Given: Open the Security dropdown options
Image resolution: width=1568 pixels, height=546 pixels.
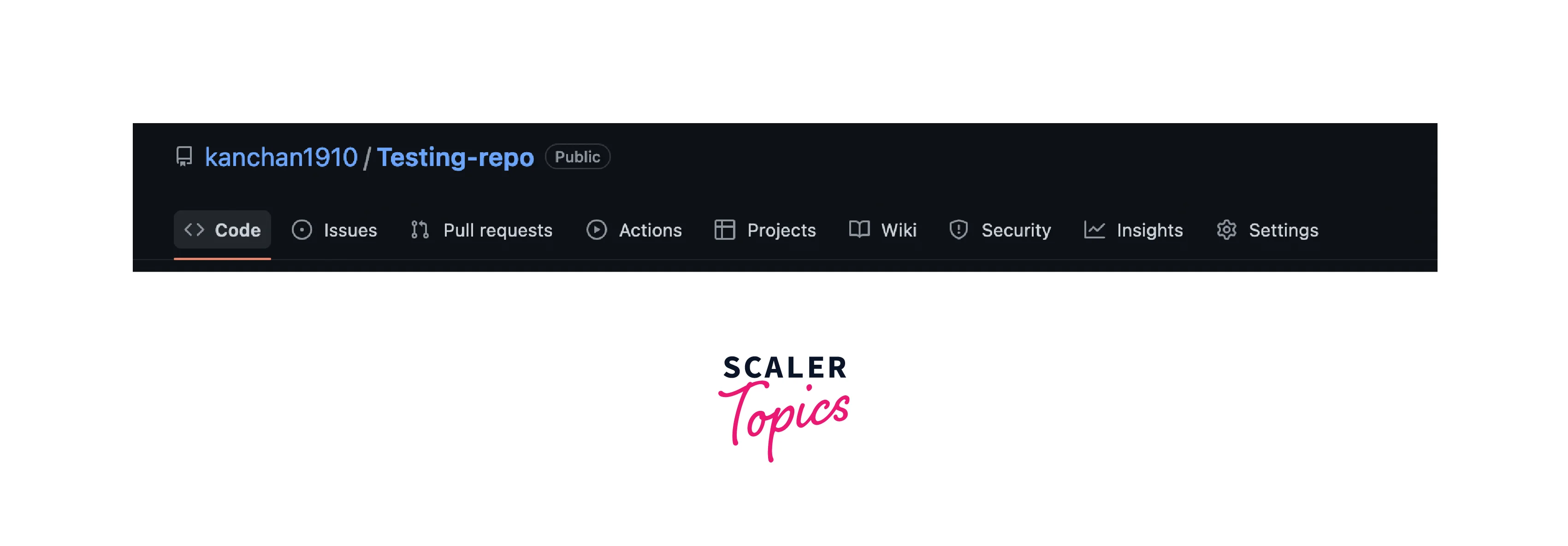Looking at the screenshot, I should [x=1001, y=229].
